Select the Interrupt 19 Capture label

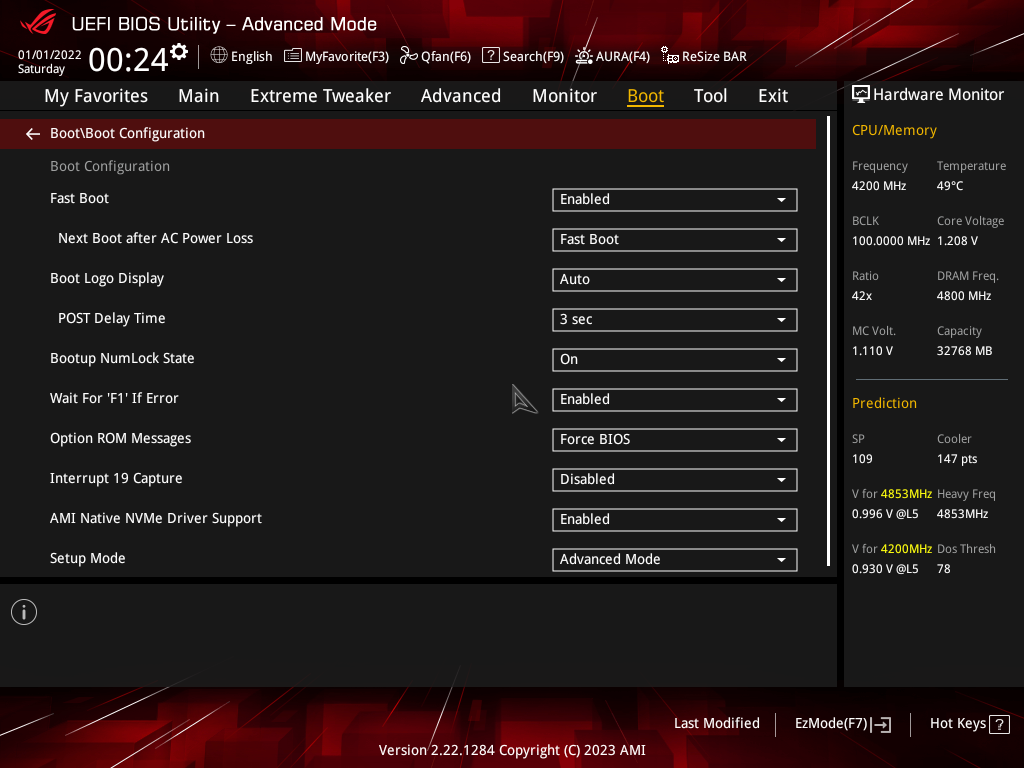(116, 479)
